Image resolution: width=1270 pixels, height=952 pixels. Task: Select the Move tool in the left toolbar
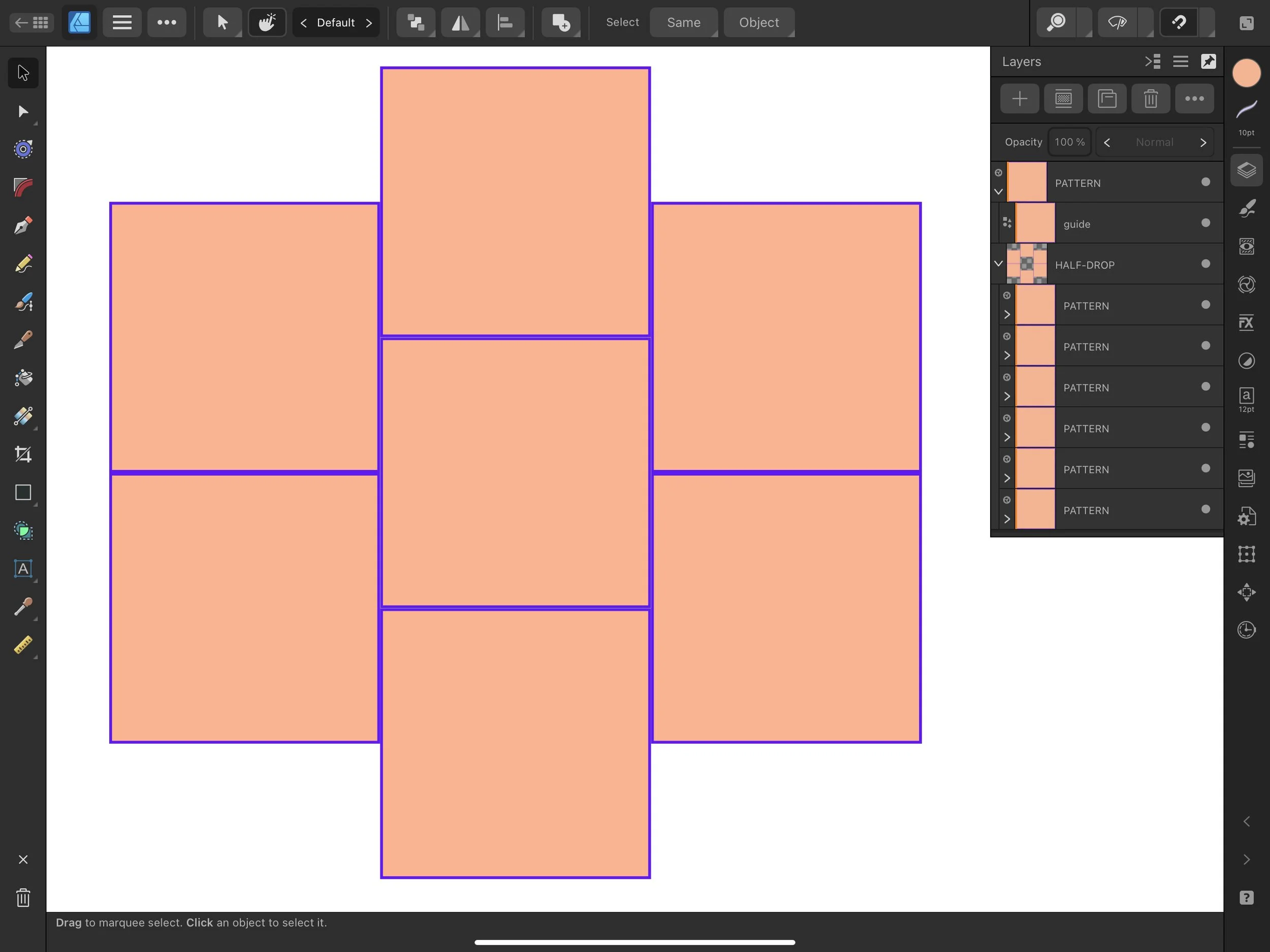point(22,72)
